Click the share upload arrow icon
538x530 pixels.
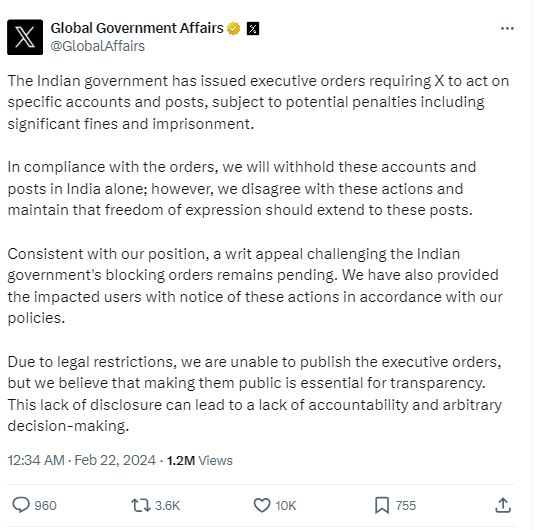coord(503,505)
